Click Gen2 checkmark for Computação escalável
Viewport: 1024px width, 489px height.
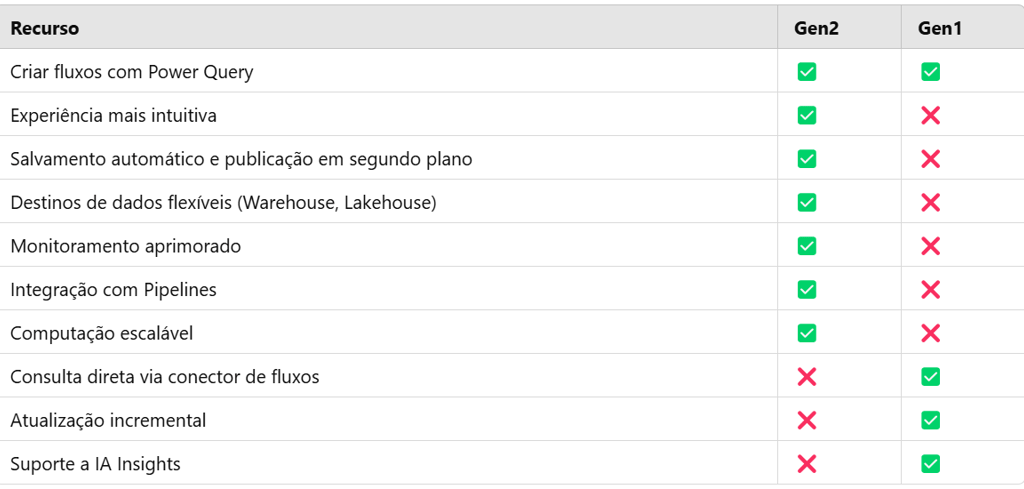coord(807,333)
